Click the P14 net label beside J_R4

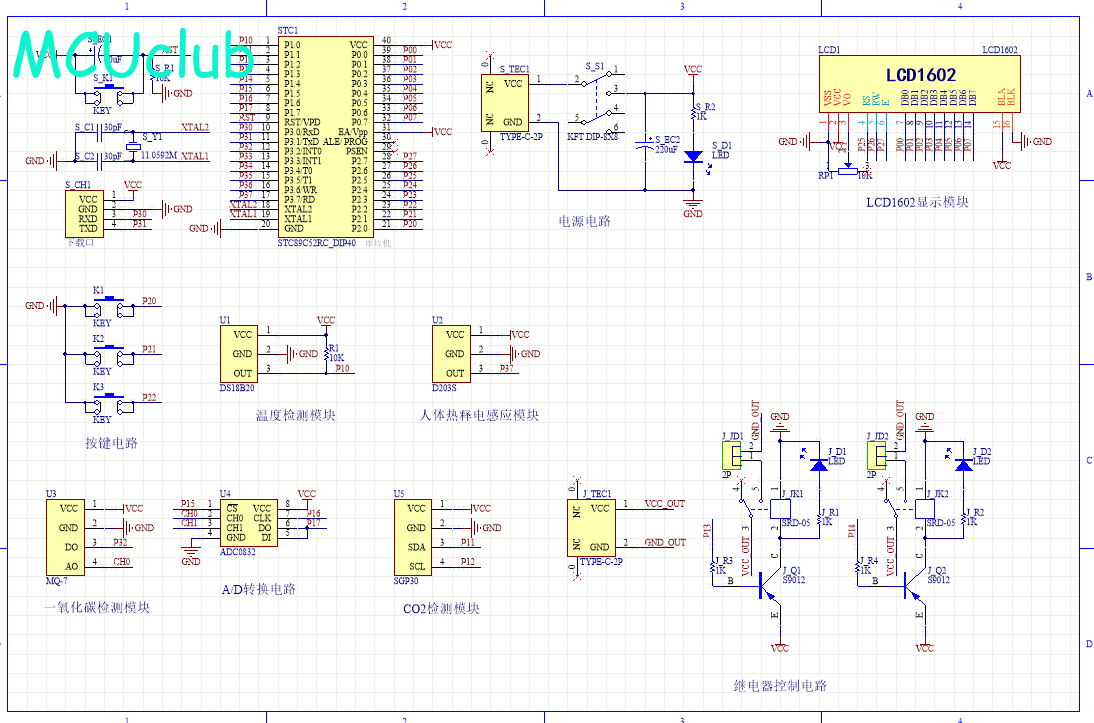point(851,530)
